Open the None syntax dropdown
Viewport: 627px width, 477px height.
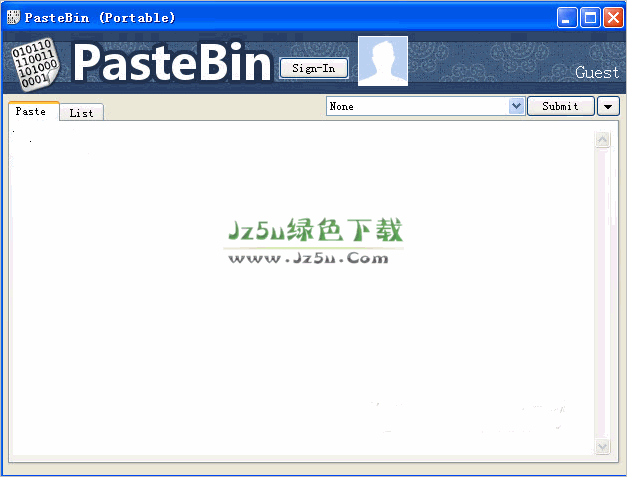pos(425,106)
